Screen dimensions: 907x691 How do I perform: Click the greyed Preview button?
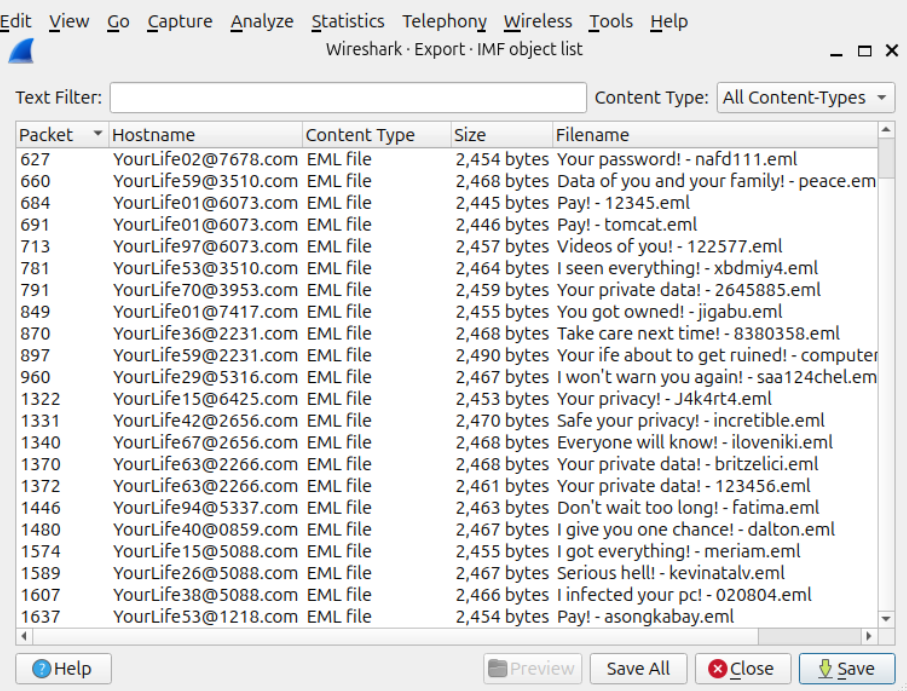click(x=533, y=669)
